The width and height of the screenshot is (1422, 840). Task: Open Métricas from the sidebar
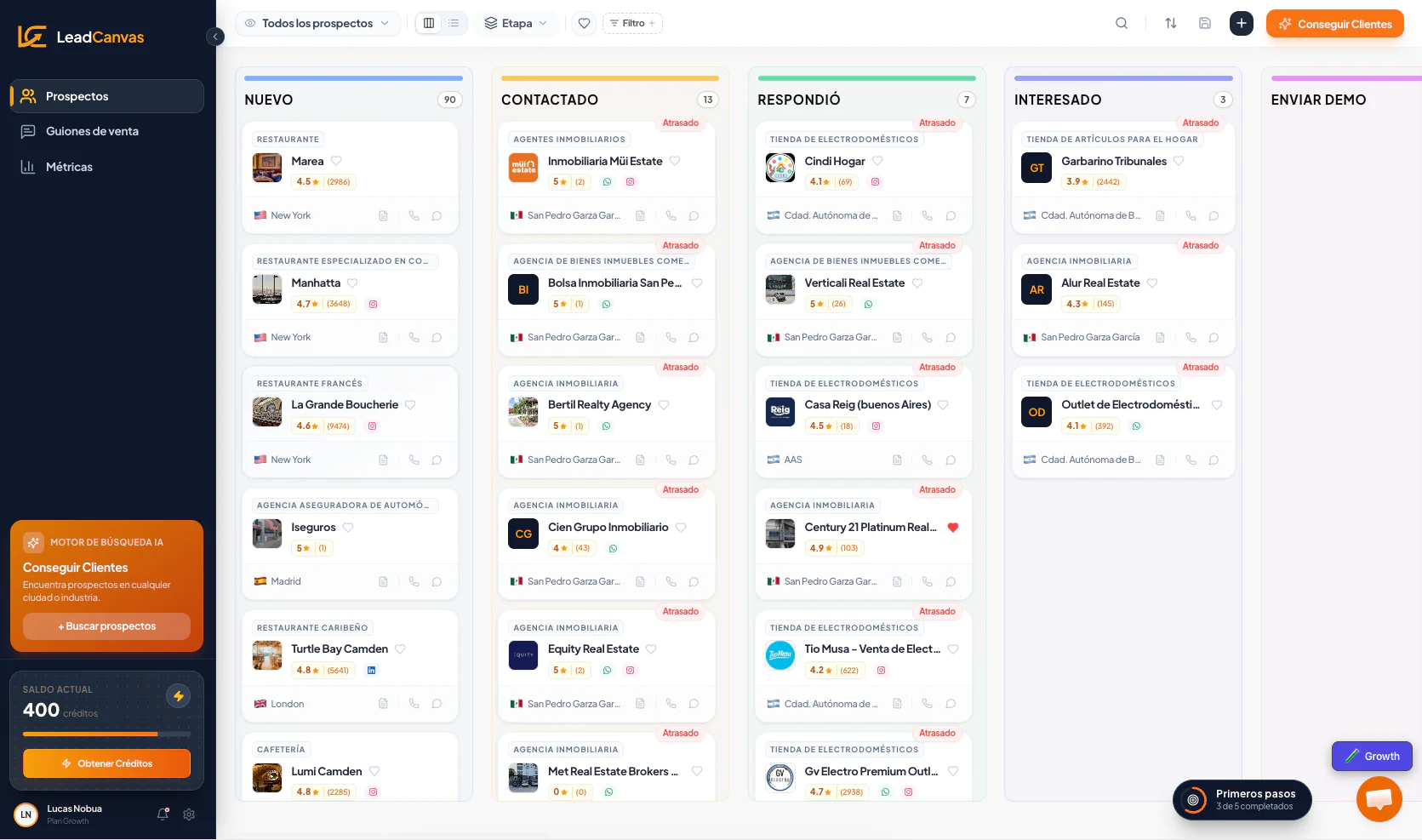pos(69,167)
